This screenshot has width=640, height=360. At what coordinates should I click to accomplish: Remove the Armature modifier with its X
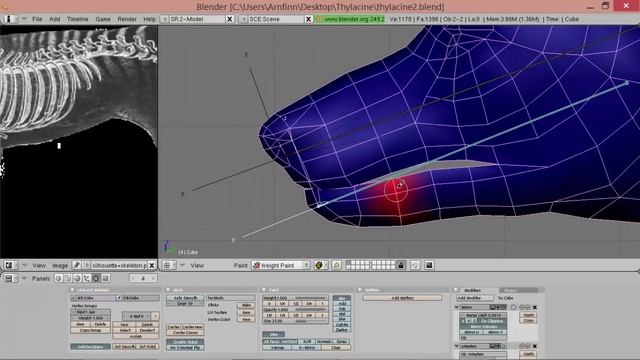tap(535, 346)
